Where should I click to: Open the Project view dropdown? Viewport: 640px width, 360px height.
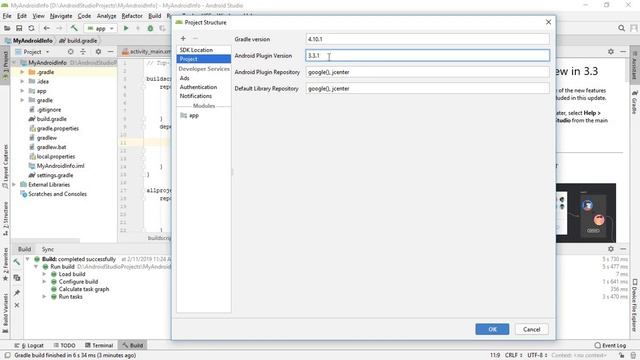pos(33,52)
